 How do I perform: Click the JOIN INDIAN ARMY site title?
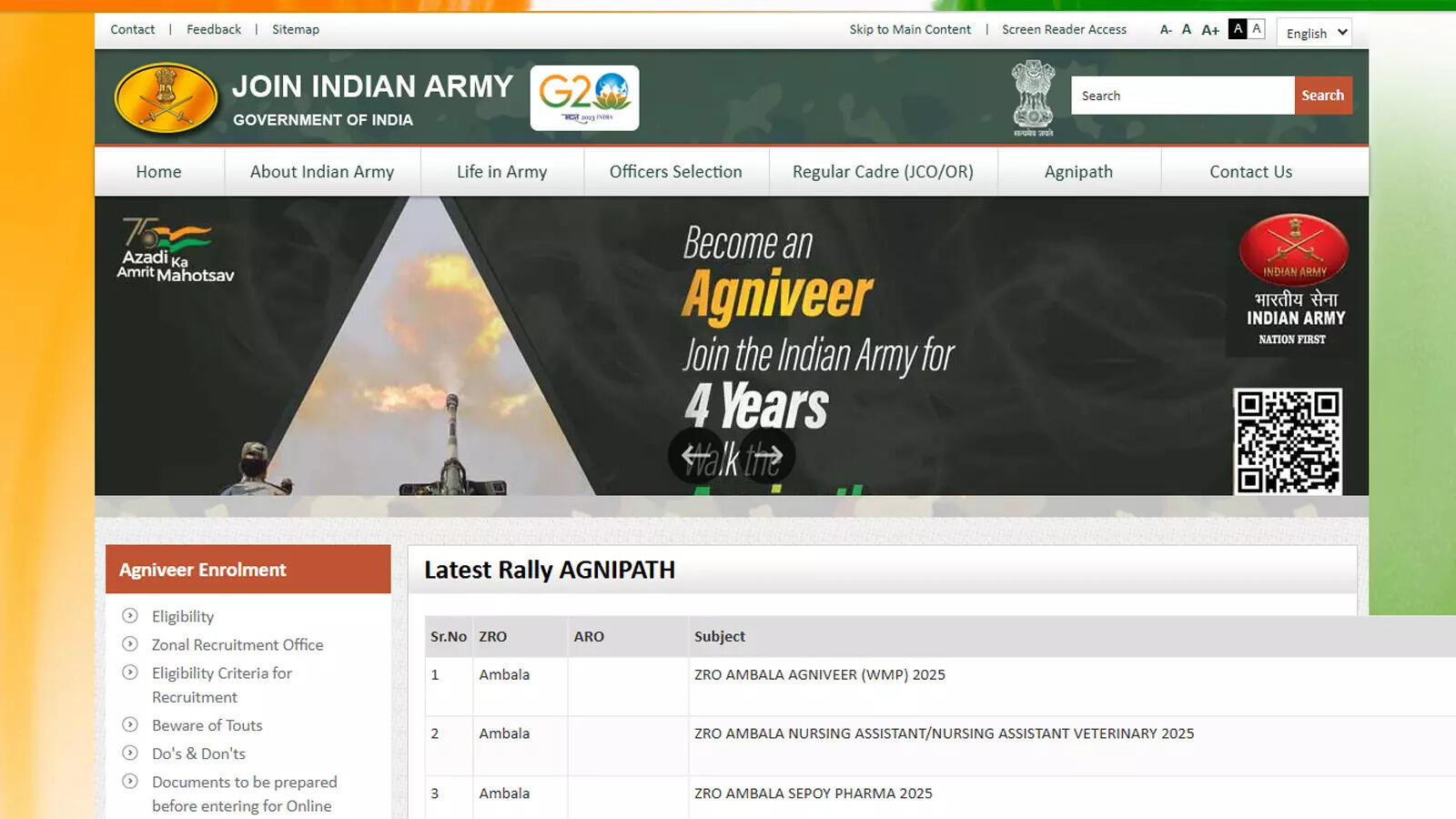372,86
